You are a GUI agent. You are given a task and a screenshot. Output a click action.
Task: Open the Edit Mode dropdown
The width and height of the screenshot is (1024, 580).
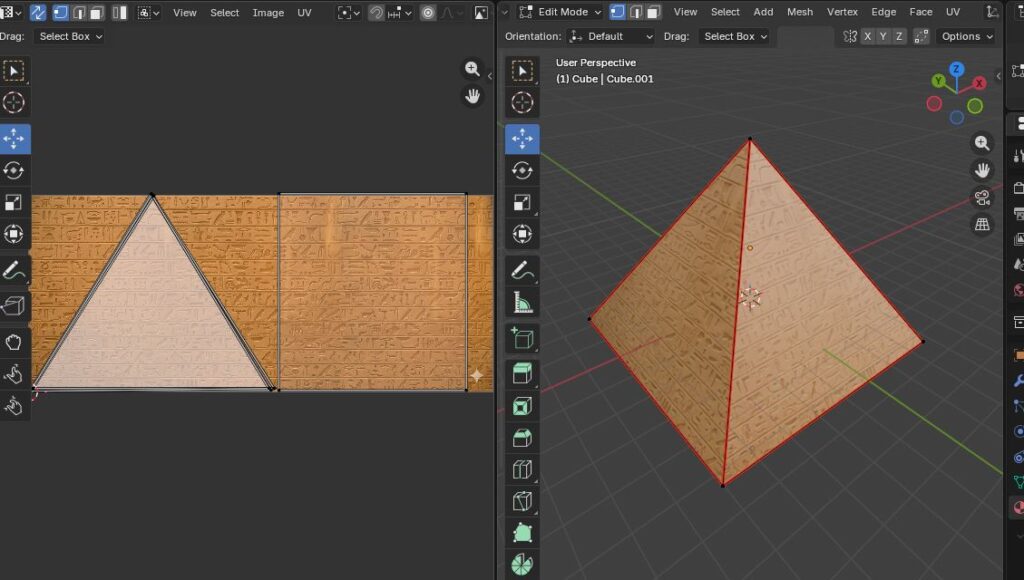(561, 12)
